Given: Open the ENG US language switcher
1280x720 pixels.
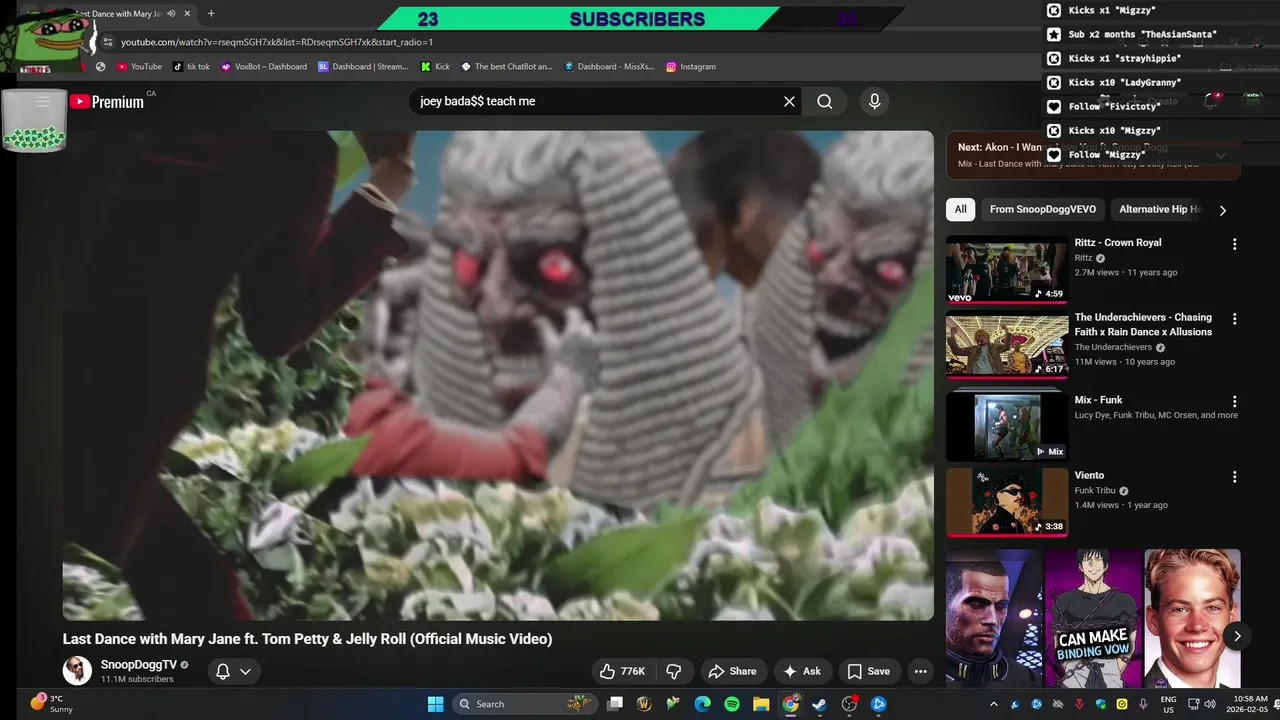Looking at the screenshot, I should point(1168,704).
